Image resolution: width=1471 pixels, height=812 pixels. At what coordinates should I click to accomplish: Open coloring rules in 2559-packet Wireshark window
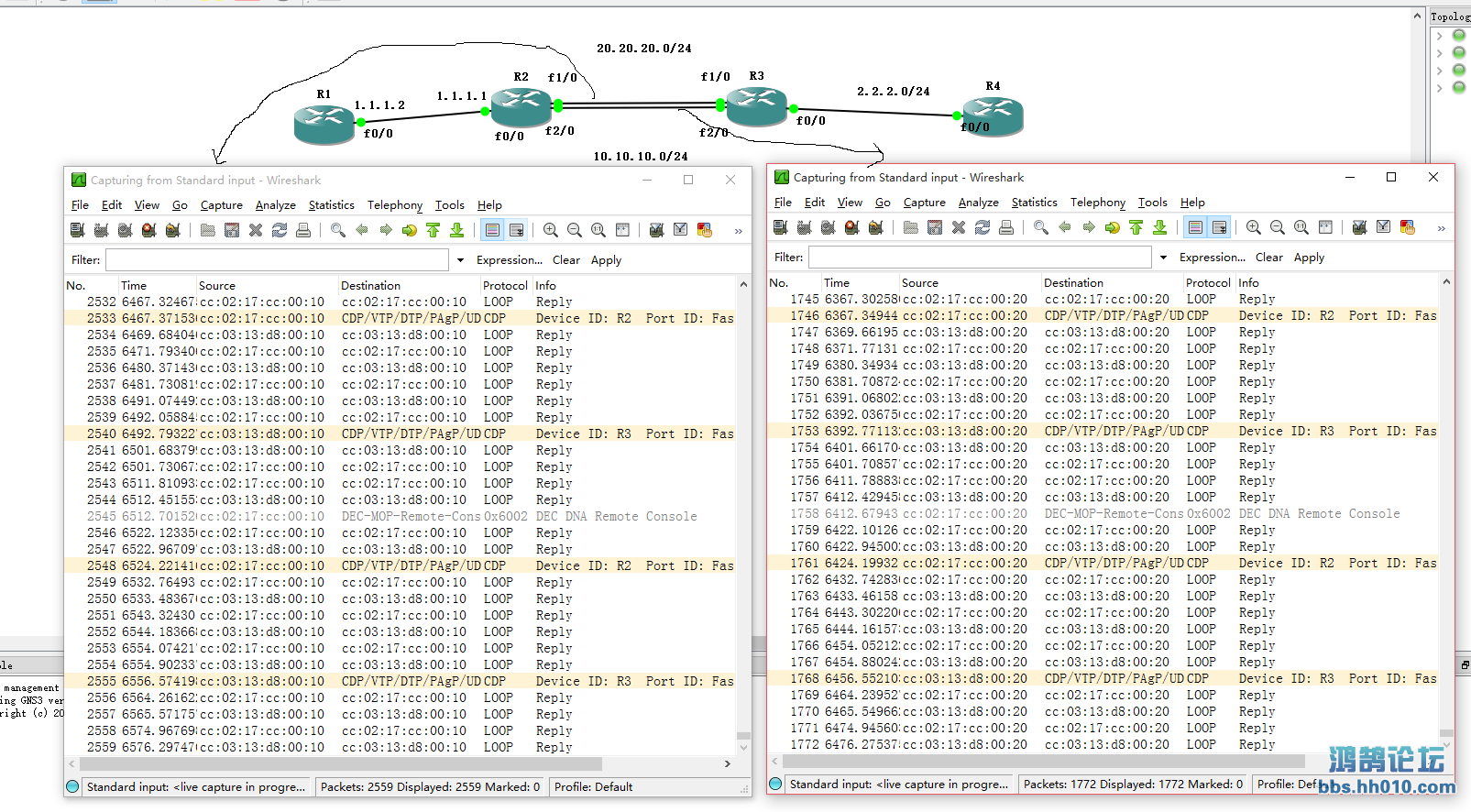(x=705, y=230)
